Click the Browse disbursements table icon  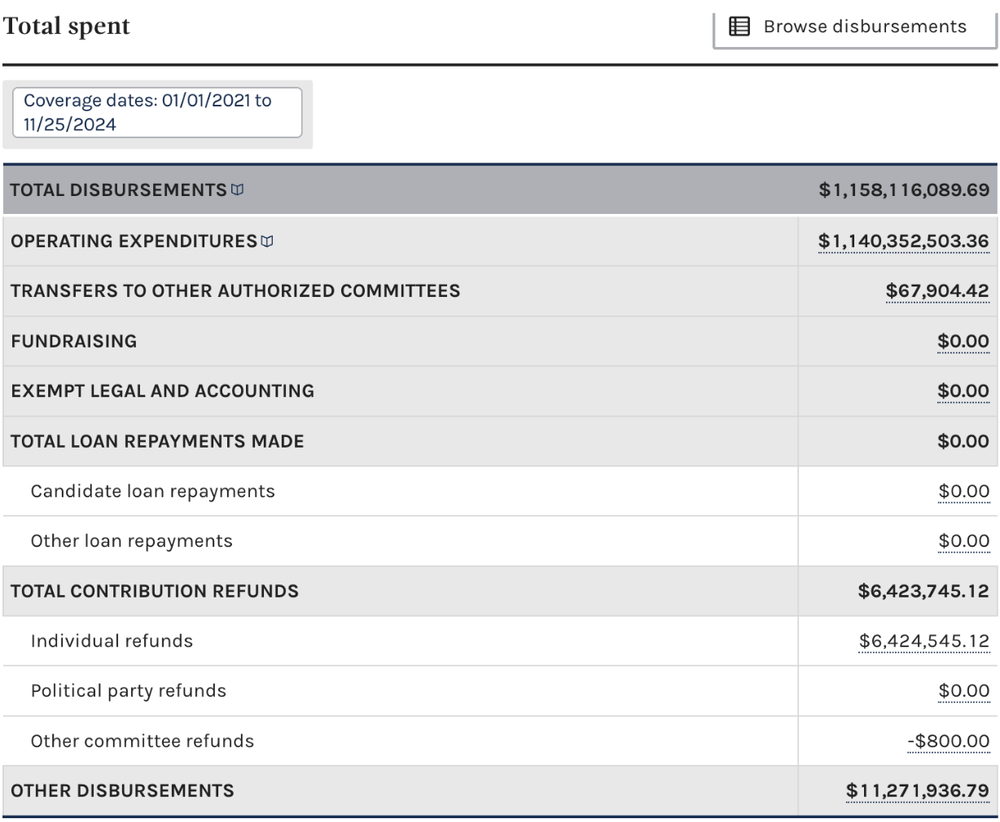740,27
